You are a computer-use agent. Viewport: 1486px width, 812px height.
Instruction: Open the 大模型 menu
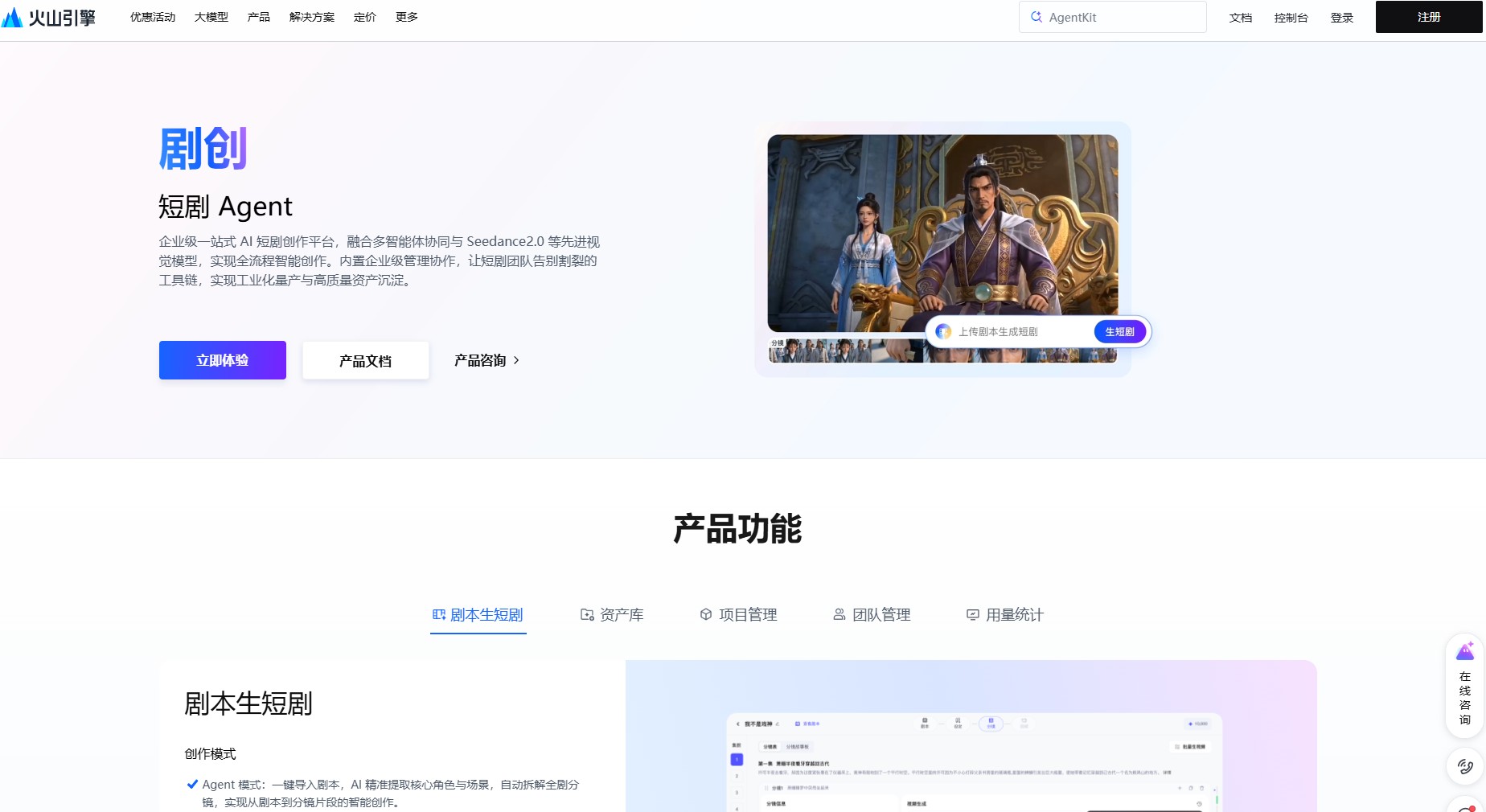pyautogui.click(x=211, y=17)
